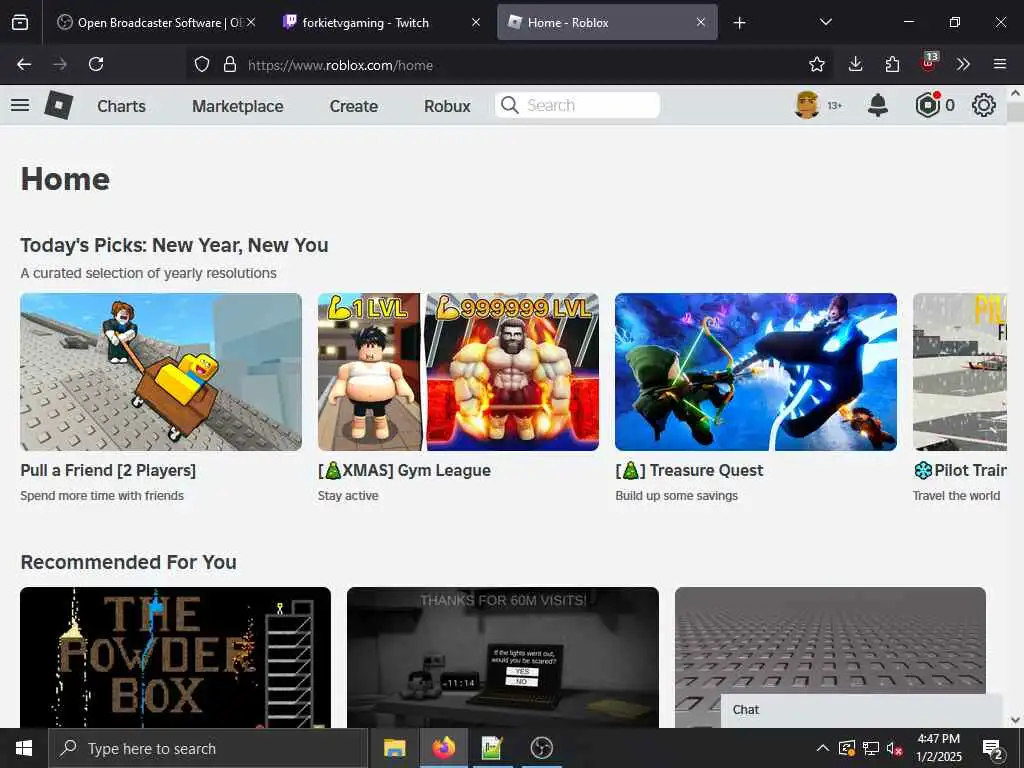Show hidden system tray icons
This screenshot has width=1024, height=768.
(823, 748)
